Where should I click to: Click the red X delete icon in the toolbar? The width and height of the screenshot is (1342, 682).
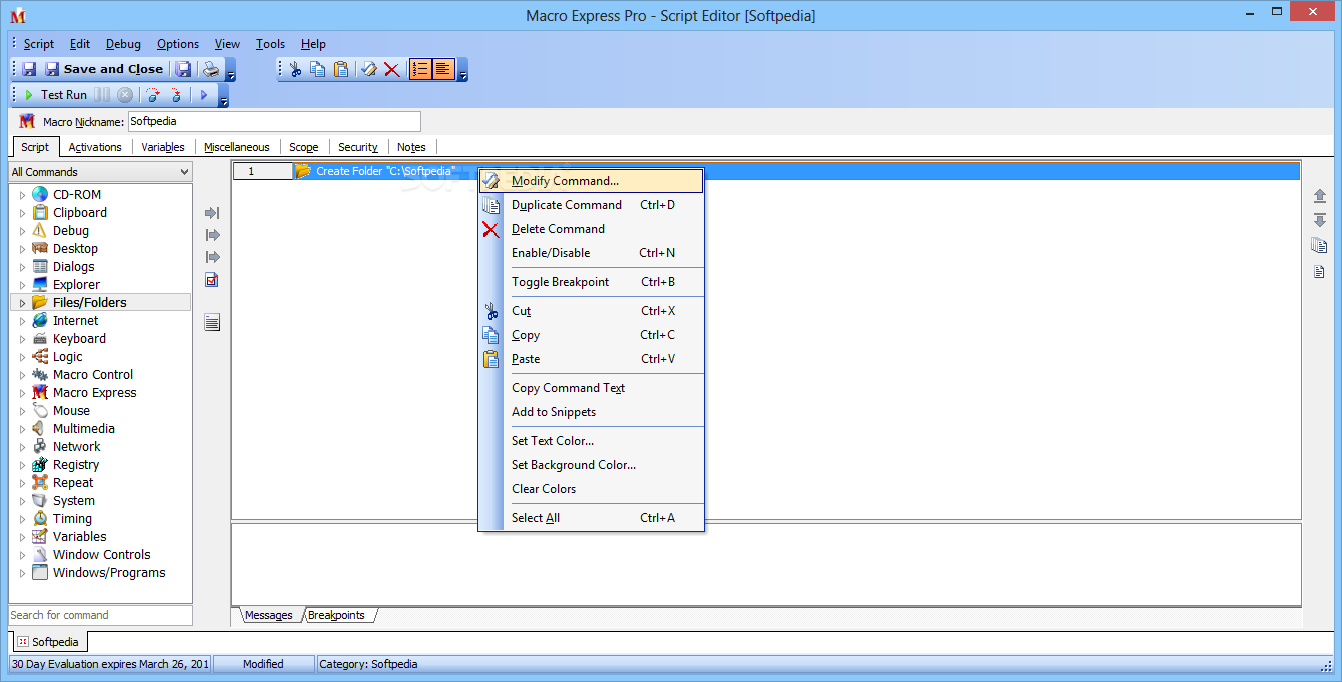[x=391, y=69]
